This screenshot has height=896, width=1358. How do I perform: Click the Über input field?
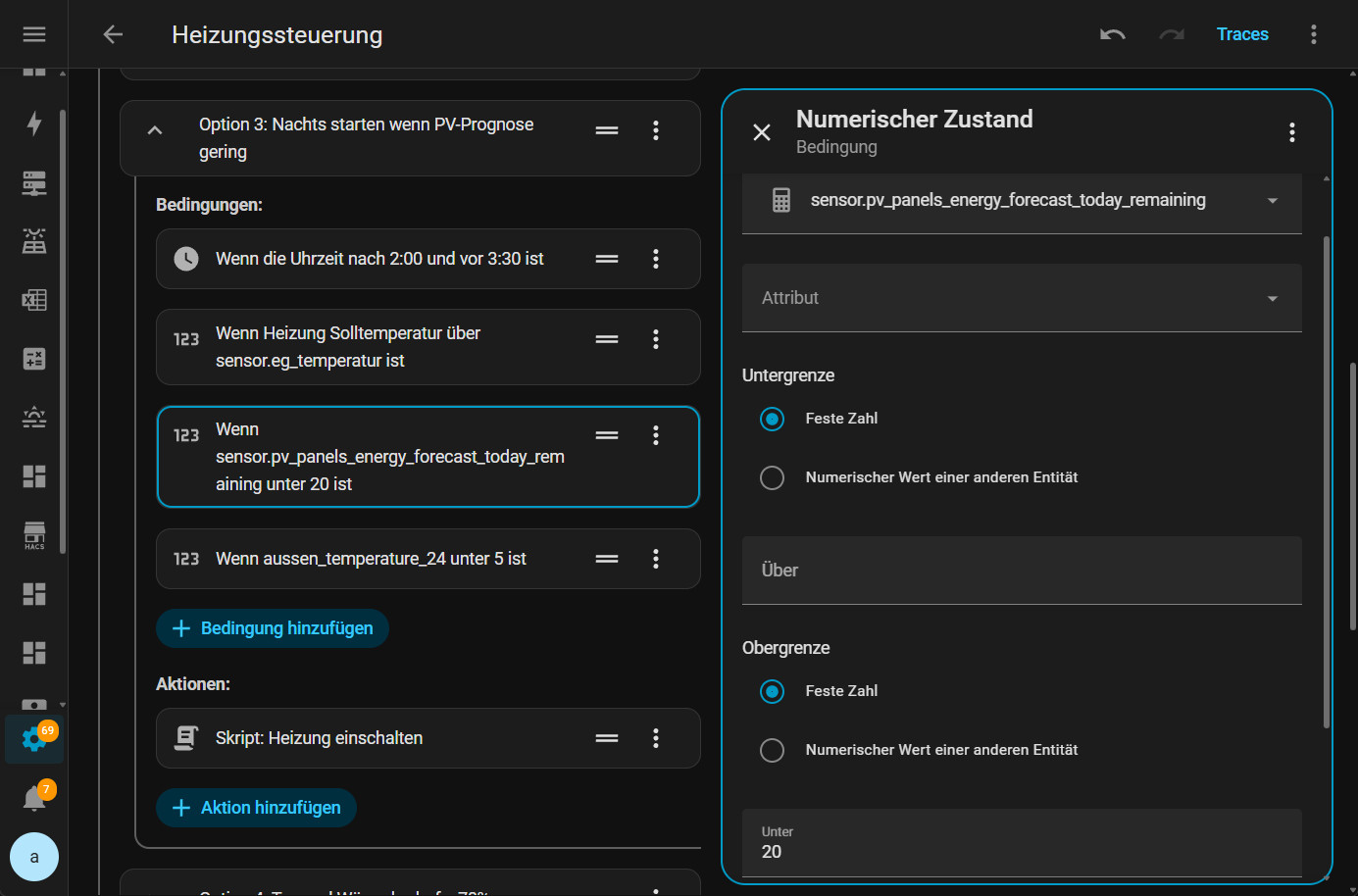[x=1021, y=571]
